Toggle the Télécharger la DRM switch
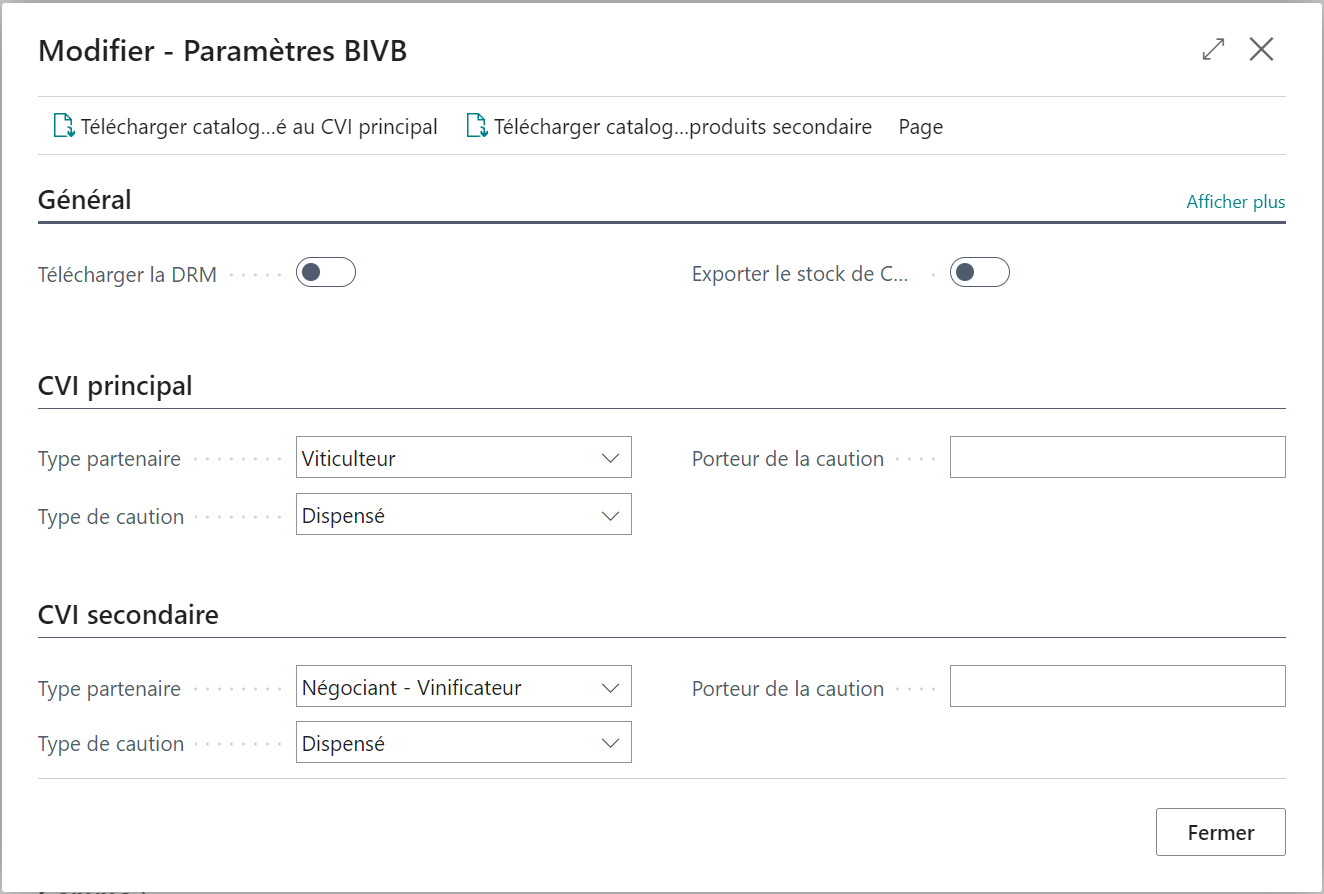This screenshot has width=1324, height=894. [326, 272]
